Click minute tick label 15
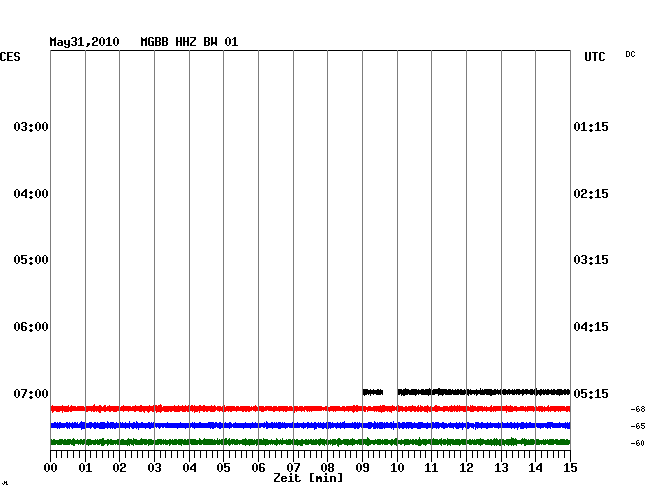The height and width of the screenshot is (494, 650). tap(570, 468)
